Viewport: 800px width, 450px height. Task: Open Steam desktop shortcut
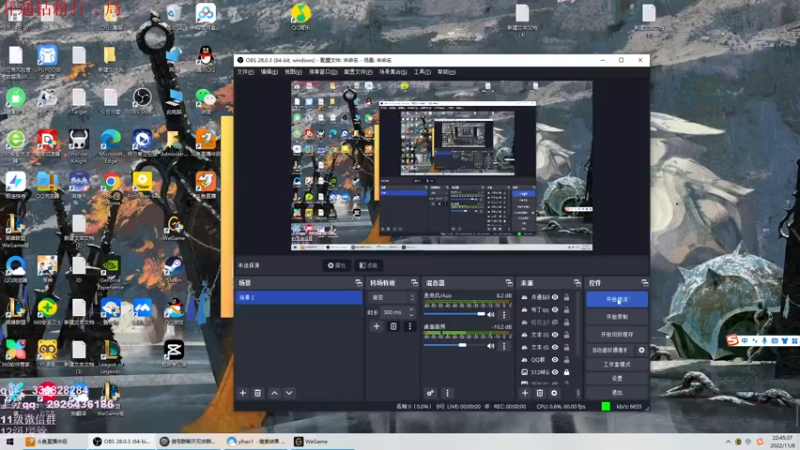(173, 270)
